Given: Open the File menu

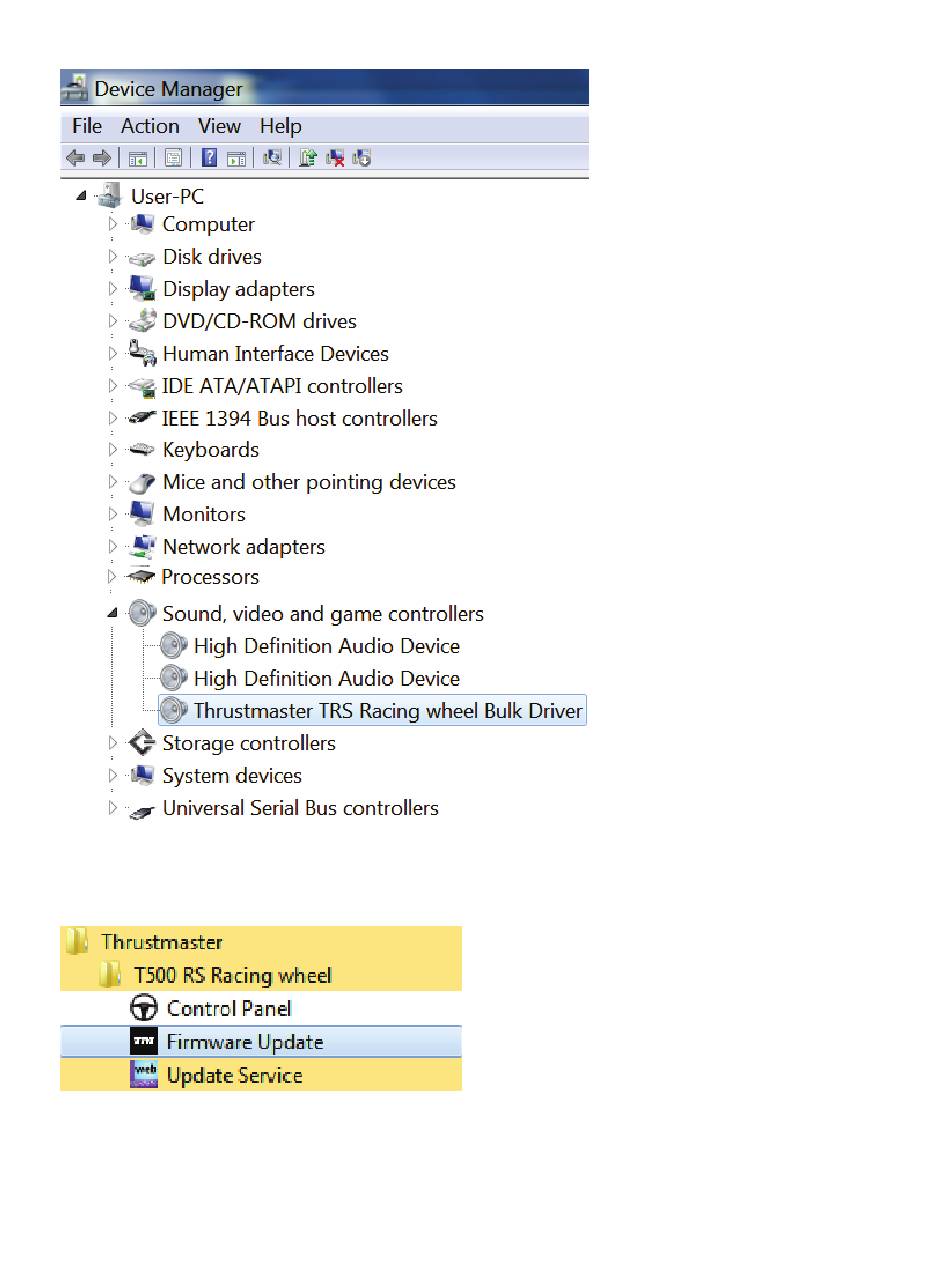Looking at the screenshot, I should click(87, 126).
